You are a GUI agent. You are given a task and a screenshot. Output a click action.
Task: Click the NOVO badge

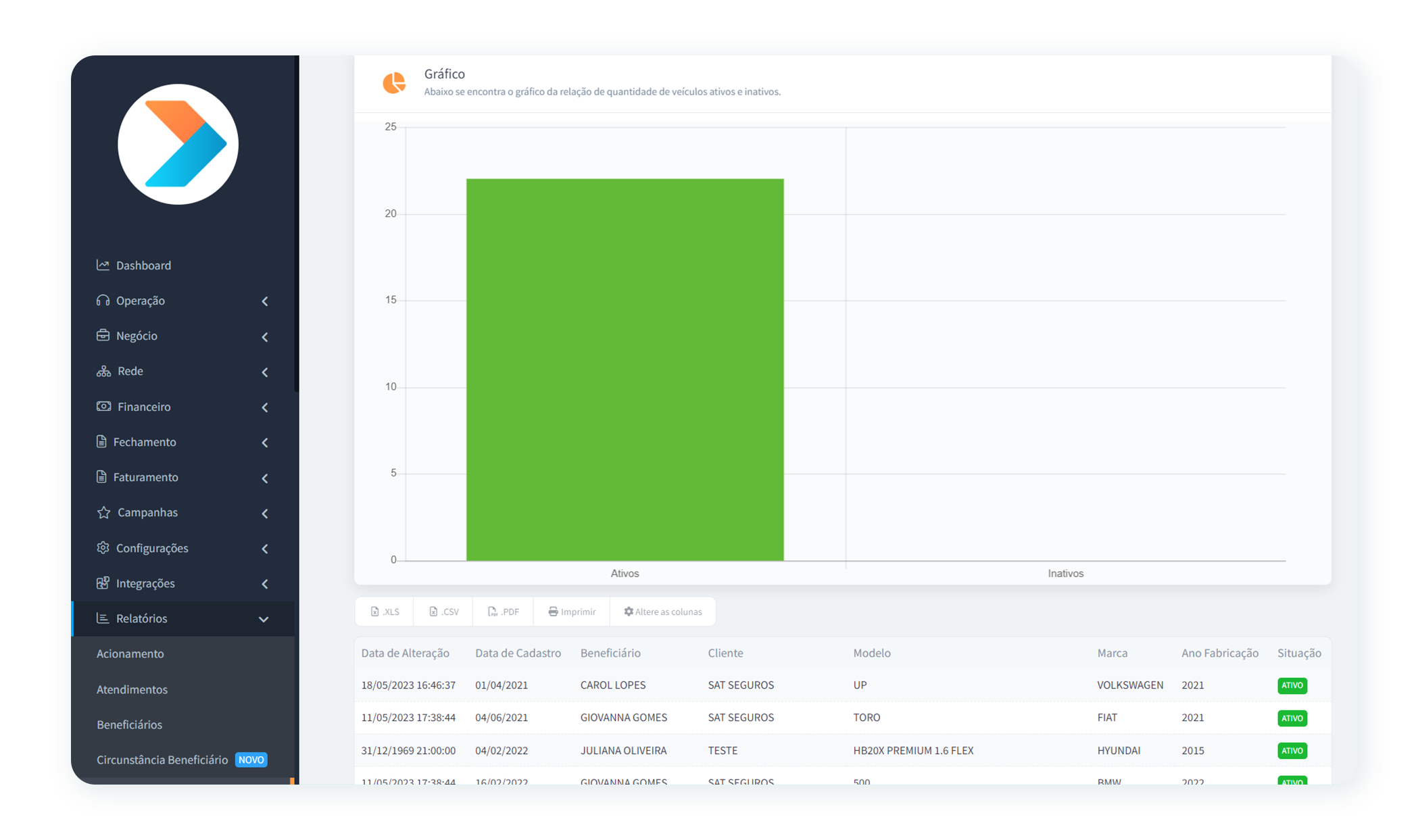click(251, 760)
